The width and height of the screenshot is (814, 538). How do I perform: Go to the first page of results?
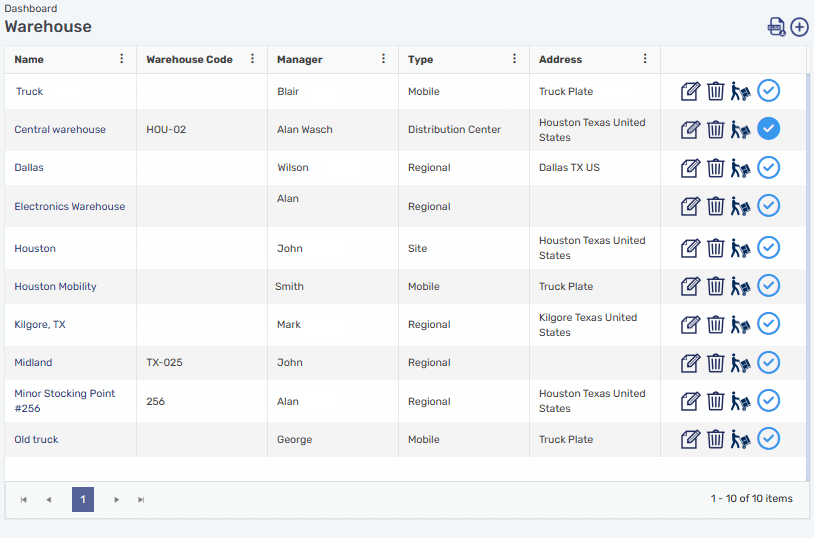pyautogui.click(x=23, y=500)
